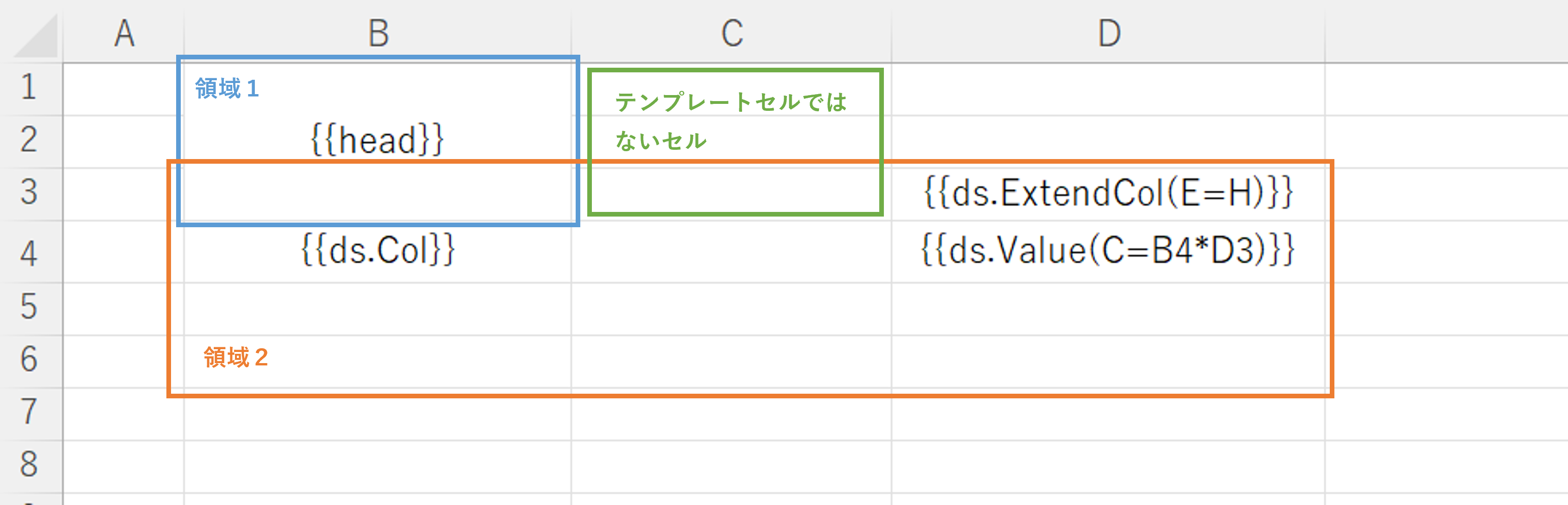This screenshot has width=1568, height=505.
Task: Click the cell containing {{ds.Col}}
Action: click(377, 251)
